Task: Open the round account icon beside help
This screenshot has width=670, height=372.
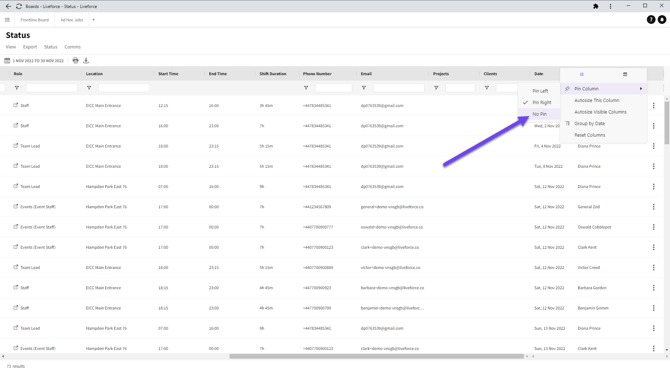Action: 662,20
